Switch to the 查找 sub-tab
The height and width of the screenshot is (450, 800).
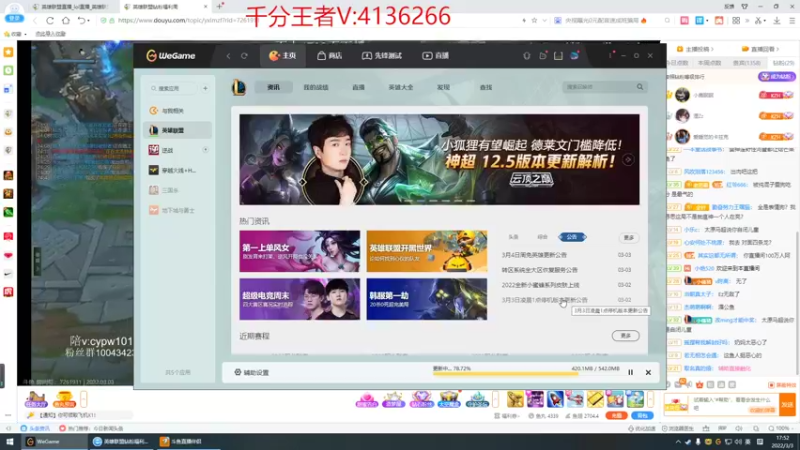tap(486, 87)
